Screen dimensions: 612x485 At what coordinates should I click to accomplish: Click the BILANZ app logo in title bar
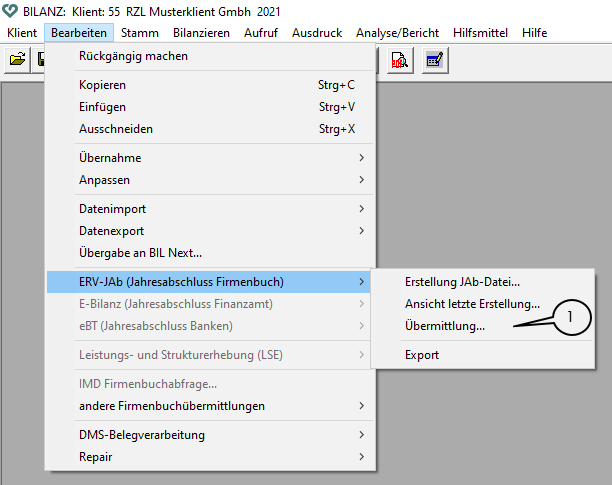10,11
